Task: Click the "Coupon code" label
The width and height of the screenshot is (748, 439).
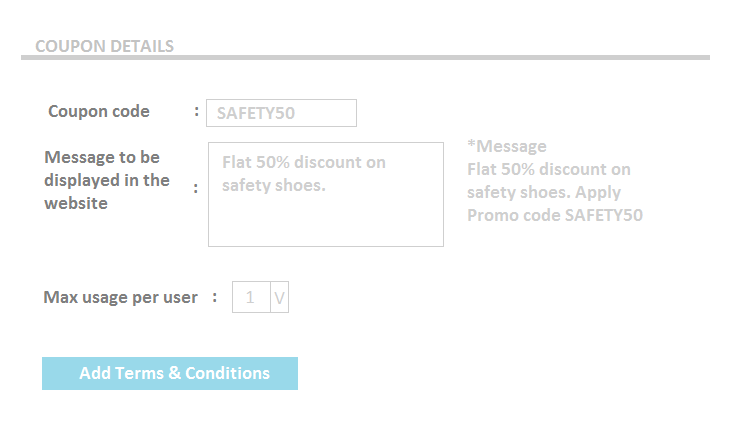Action: (x=99, y=111)
